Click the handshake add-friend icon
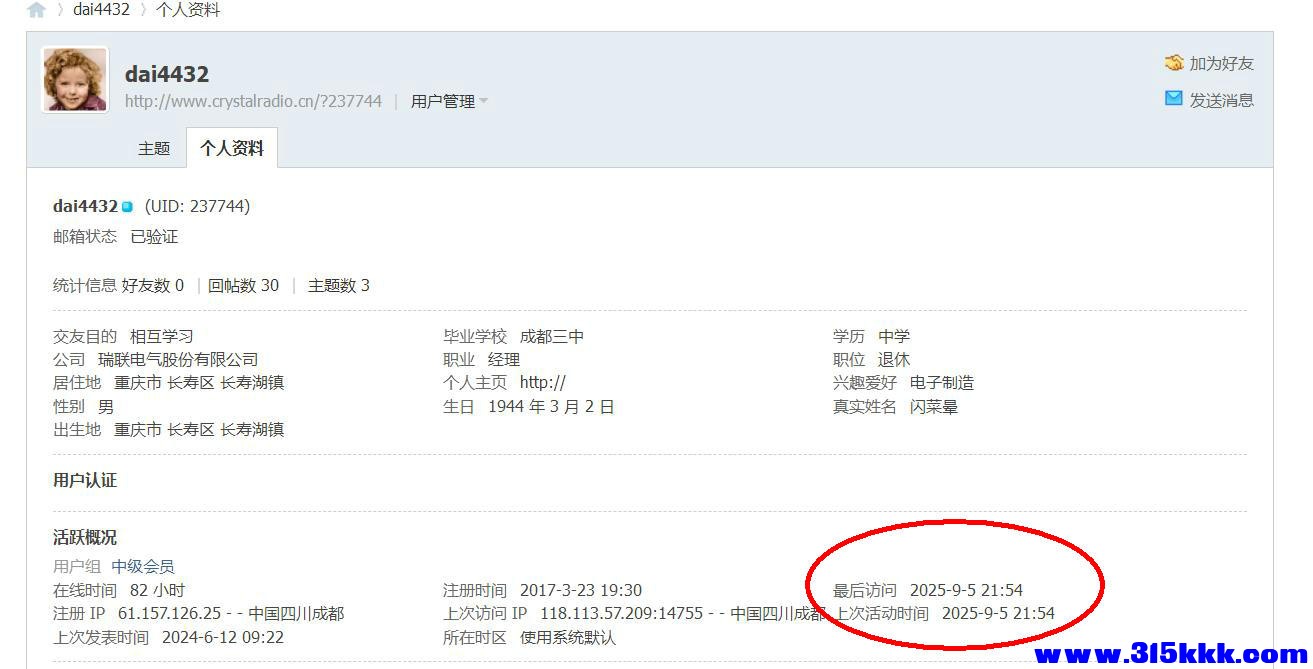This screenshot has height=669, width=1313. pos(1174,63)
